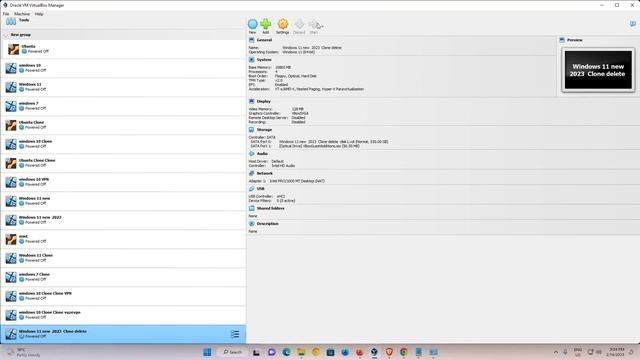Image resolution: width=640 pixels, height=360 pixels.
Task: Select the windows 7 virtual machine
Action: pos(123,106)
